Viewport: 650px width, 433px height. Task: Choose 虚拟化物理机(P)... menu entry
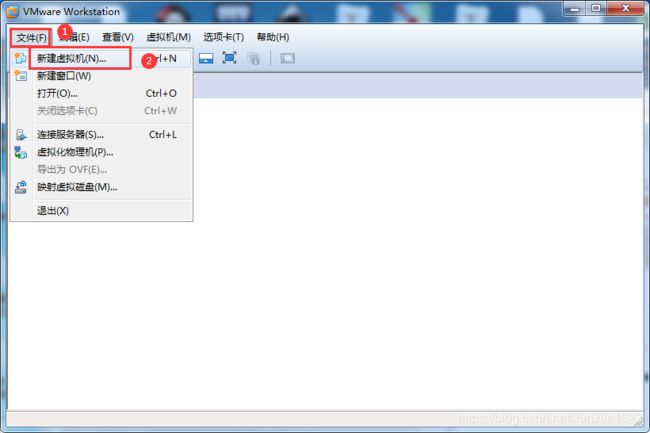click(x=102, y=152)
